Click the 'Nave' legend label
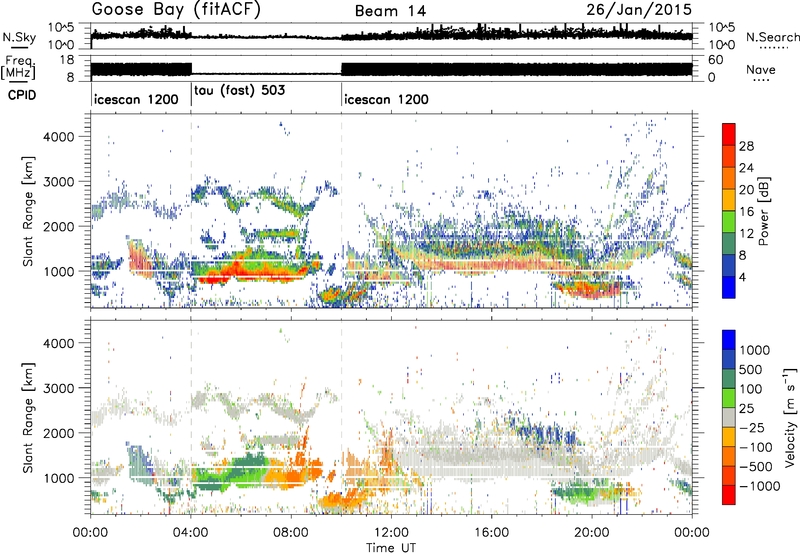The width and height of the screenshot is (800, 554). [761, 70]
